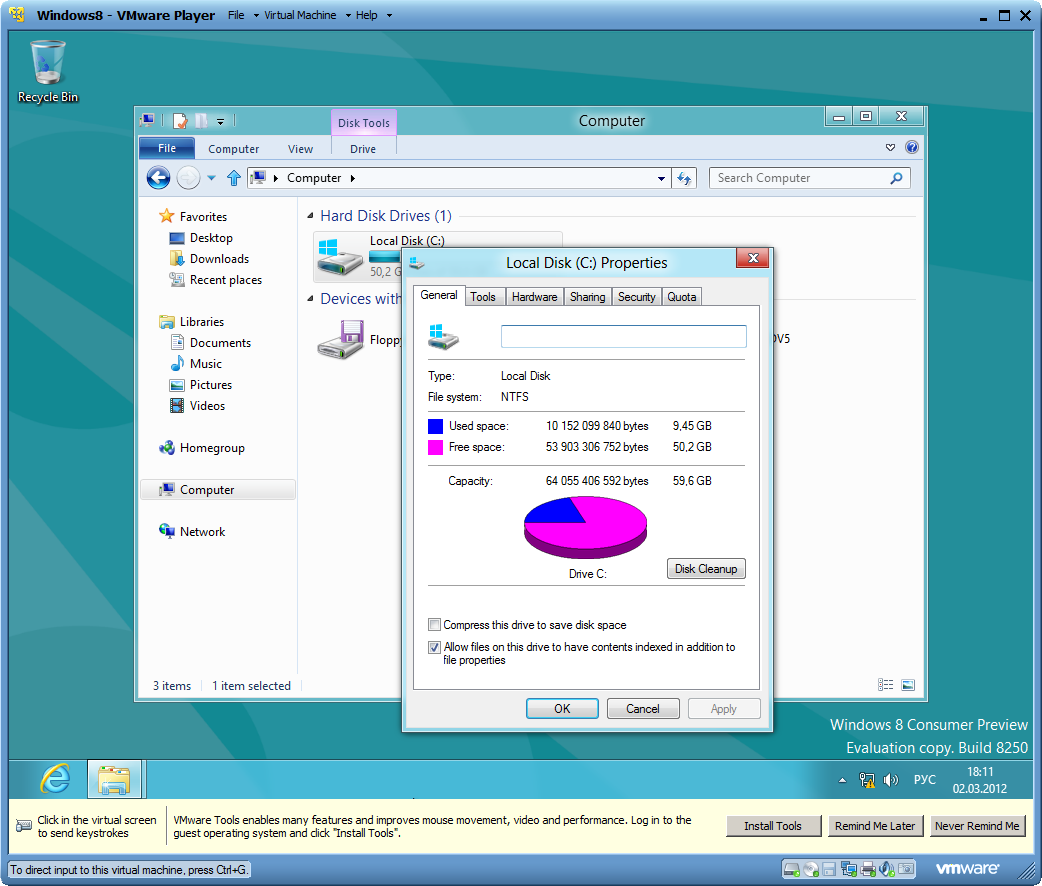Select Downloads in Favorites
This screenshot has width=1042, height=886.
point(209,259)
